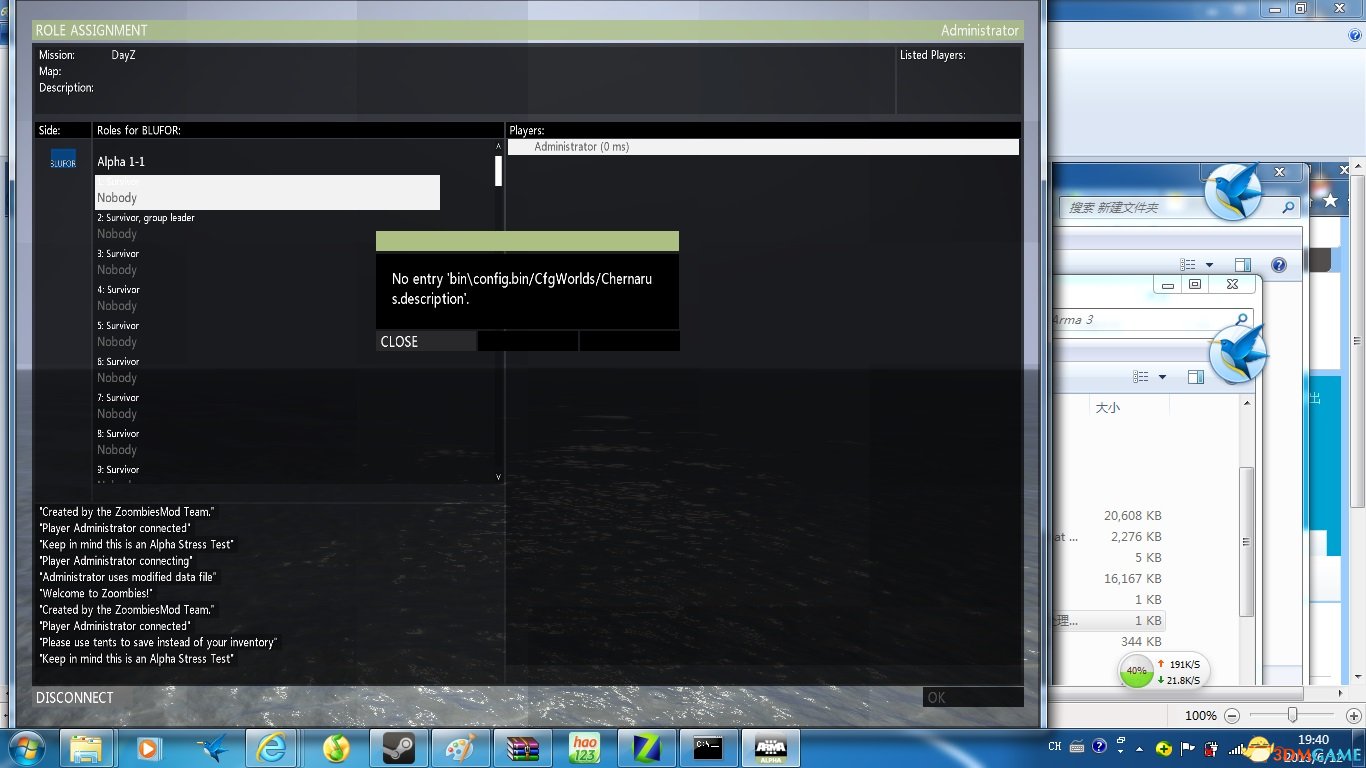Click the zoom out minus button
The height and width of the screenshot is (768, 1366).
coord(1232,716)
